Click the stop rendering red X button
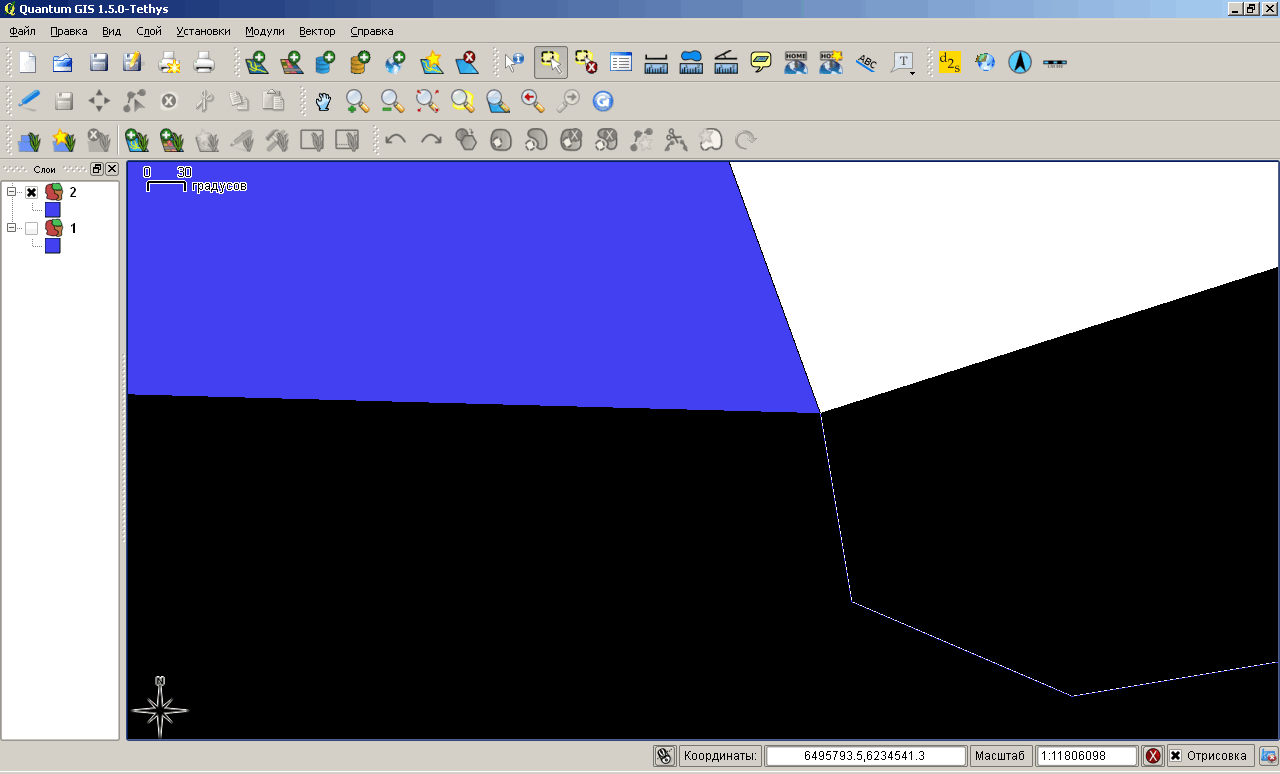 click(x=1153, y=756)
